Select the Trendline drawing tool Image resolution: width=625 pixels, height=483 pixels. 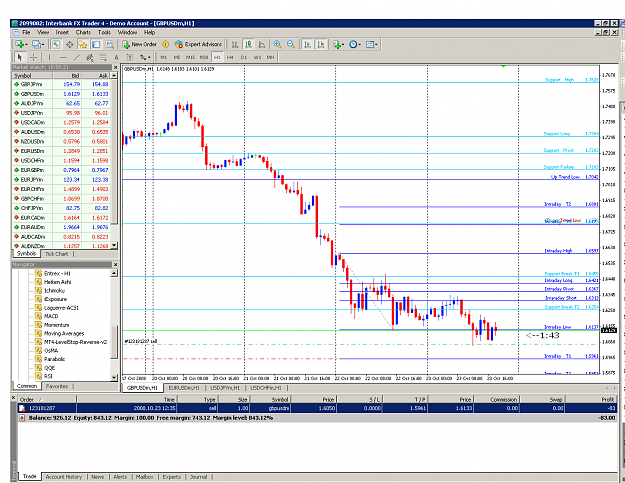pyautogui.click(x=76, y=57)
